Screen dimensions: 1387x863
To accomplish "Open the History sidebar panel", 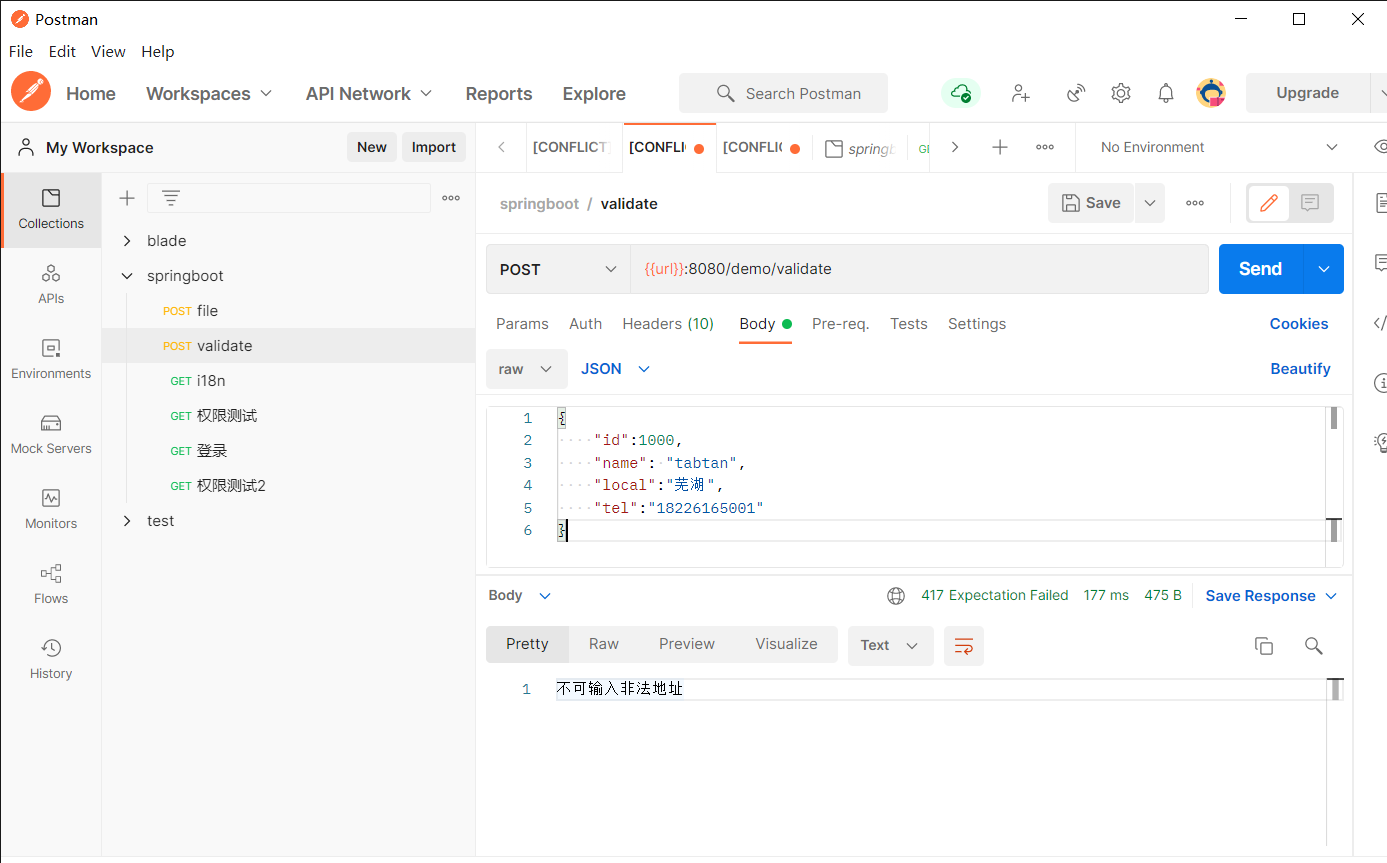I will (x=51, y=658).
